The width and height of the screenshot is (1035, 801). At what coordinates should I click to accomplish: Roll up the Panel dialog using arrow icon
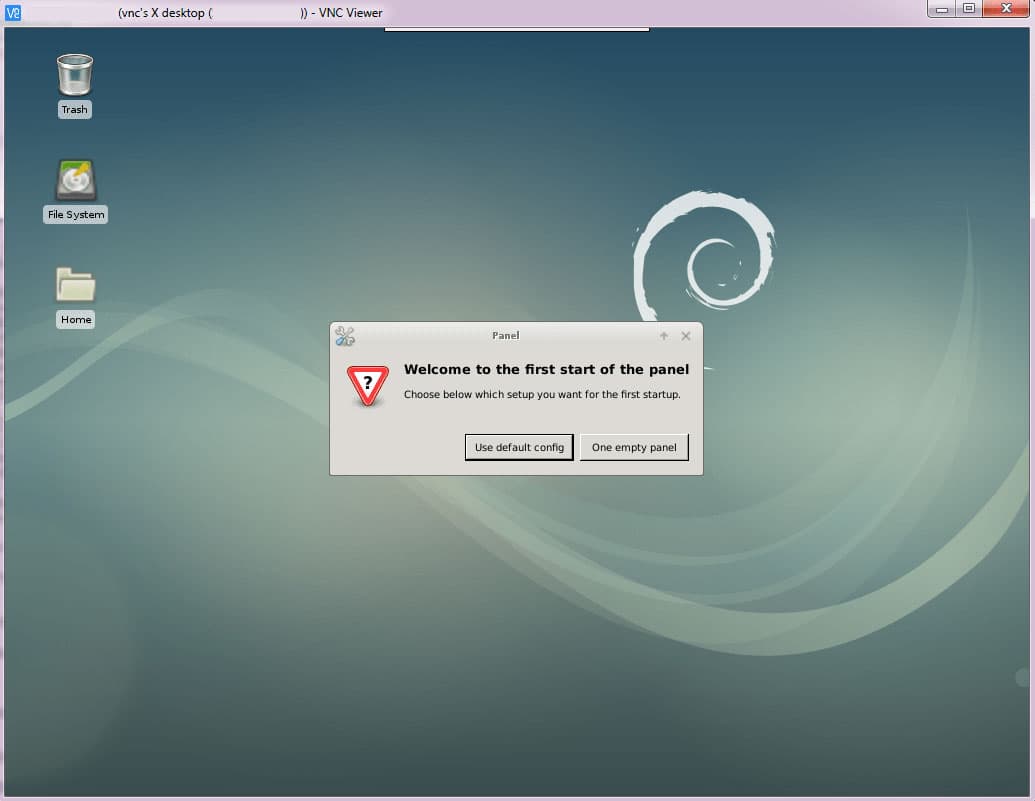[664, 336]
